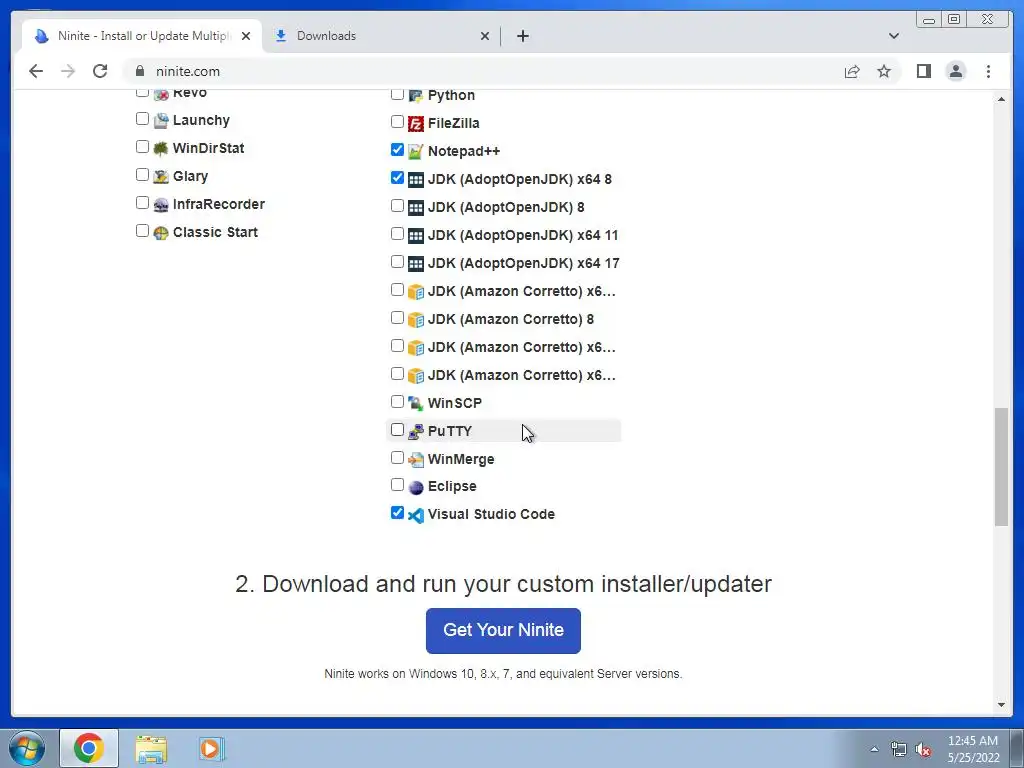Close the Ninite tab

(246, 36)
